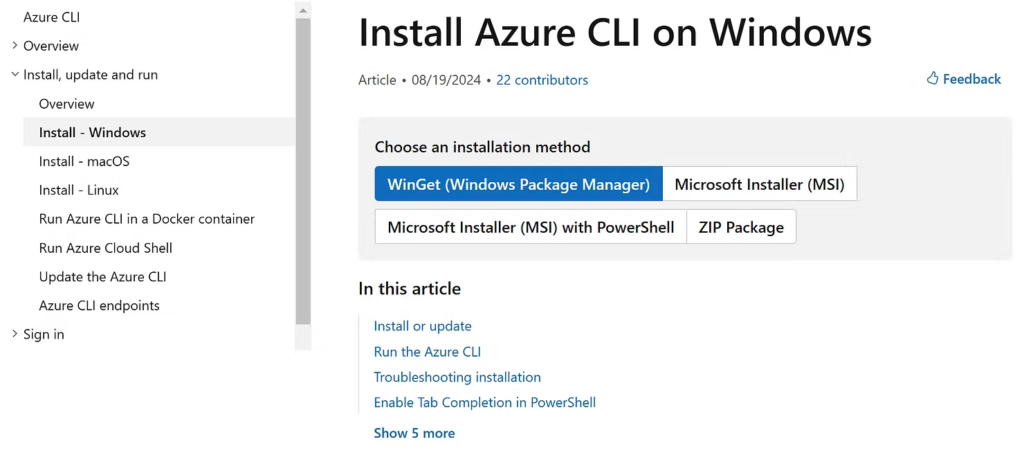Open Install - Linux page

click(x=79, y=190)
